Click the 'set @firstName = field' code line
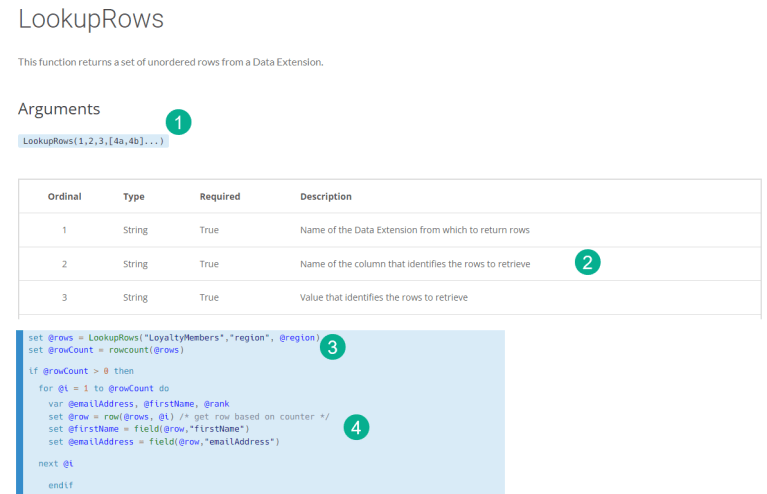This screenshot has width=767, height=494. (x=140, y=429)
